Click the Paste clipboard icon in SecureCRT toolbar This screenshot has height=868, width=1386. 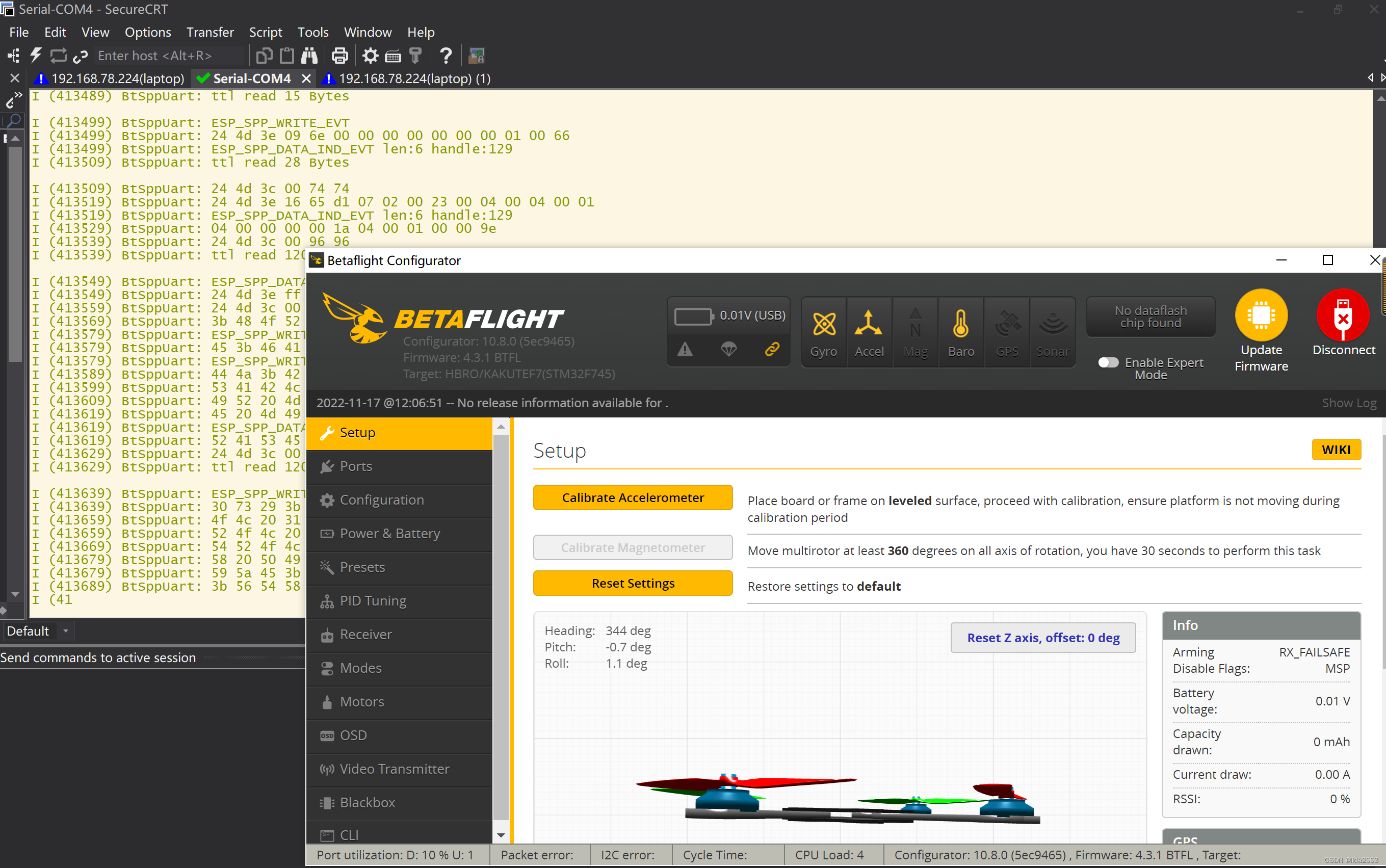(286, 56)
